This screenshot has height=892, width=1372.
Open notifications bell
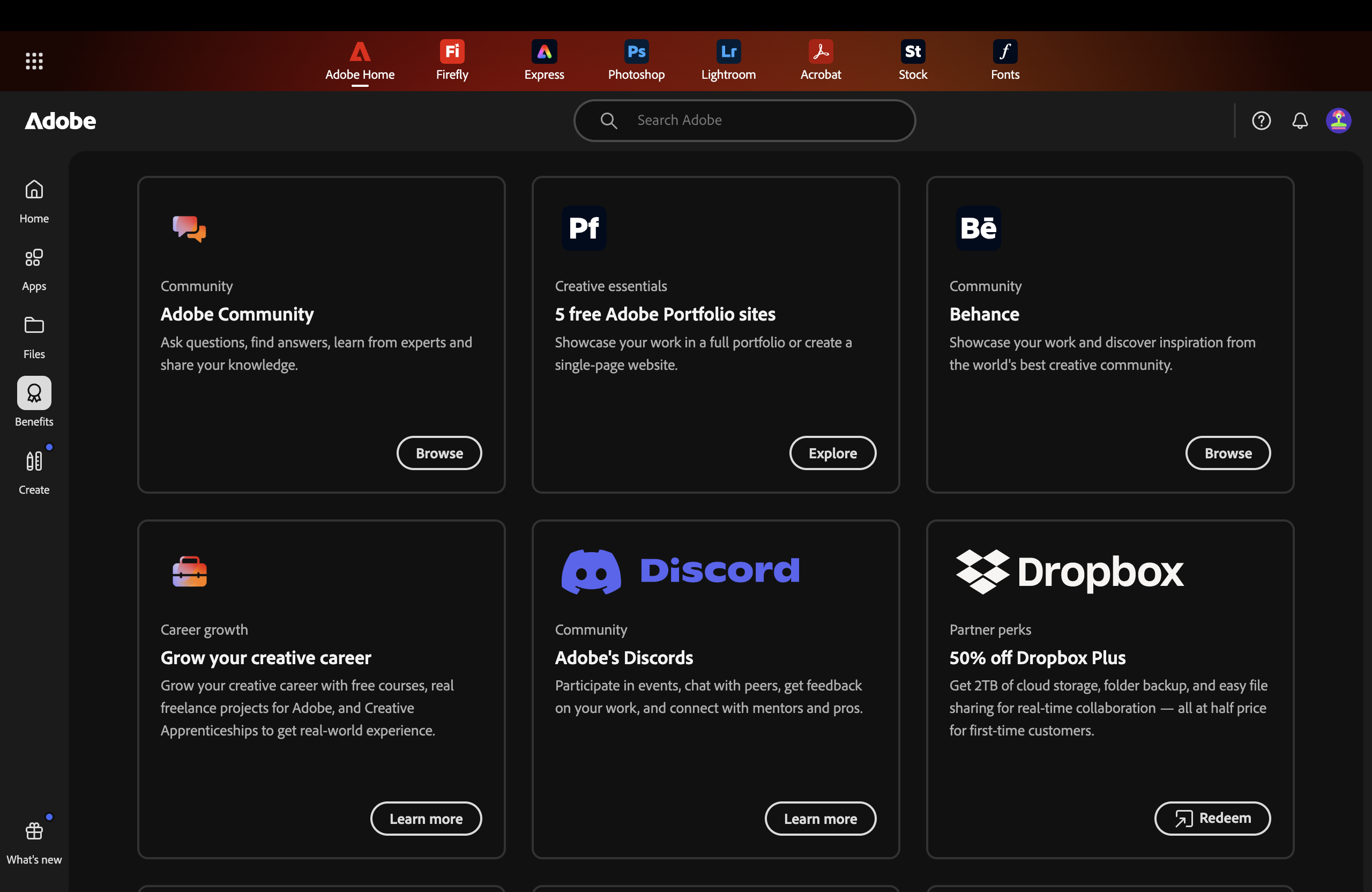point(1299,121)
